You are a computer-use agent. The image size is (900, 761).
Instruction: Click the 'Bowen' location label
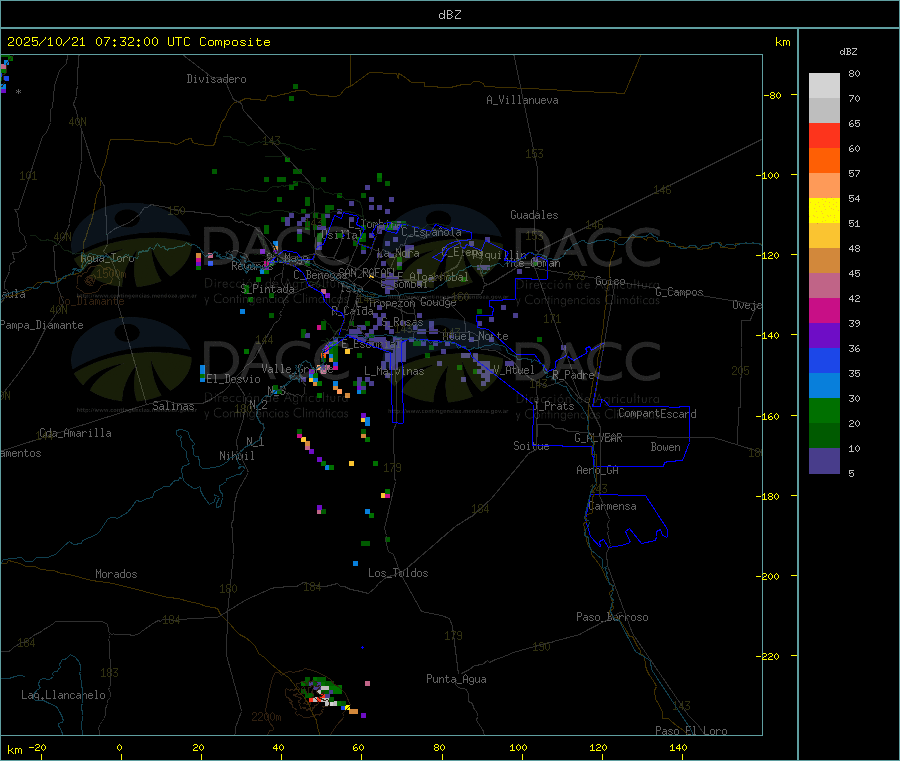click(x=666, y=447)
